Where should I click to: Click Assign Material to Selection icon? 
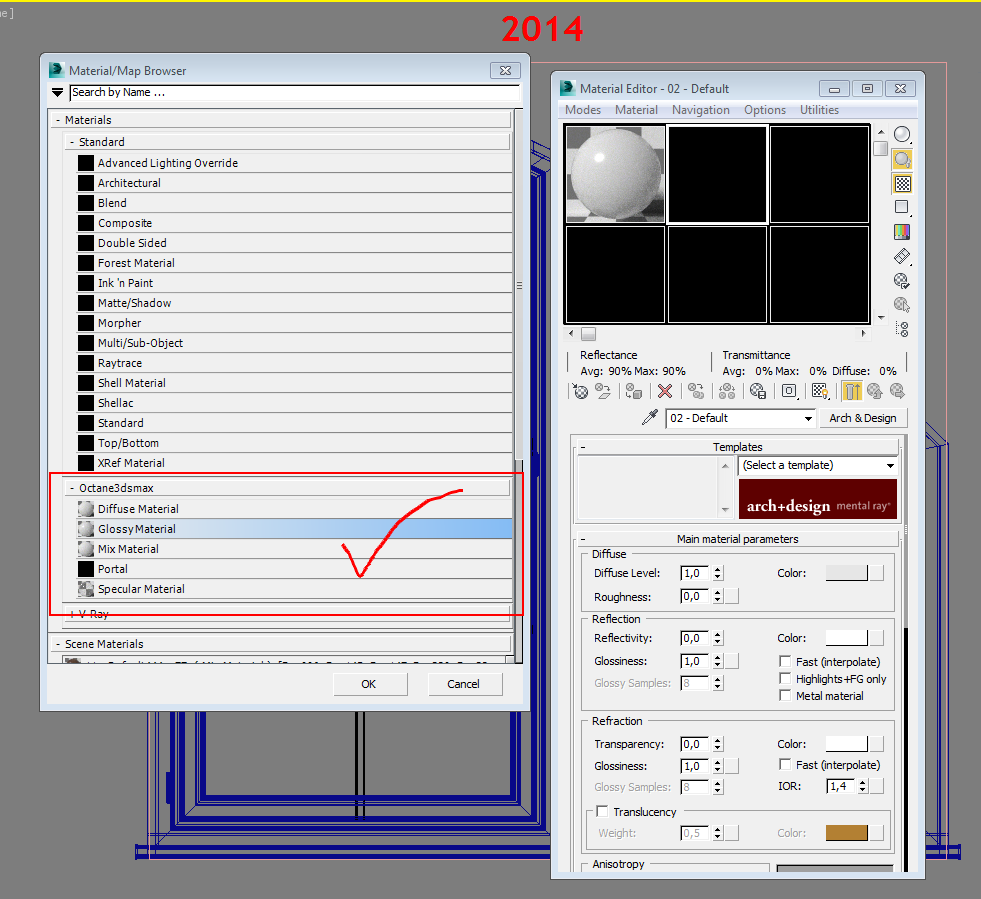pos(634,392)
